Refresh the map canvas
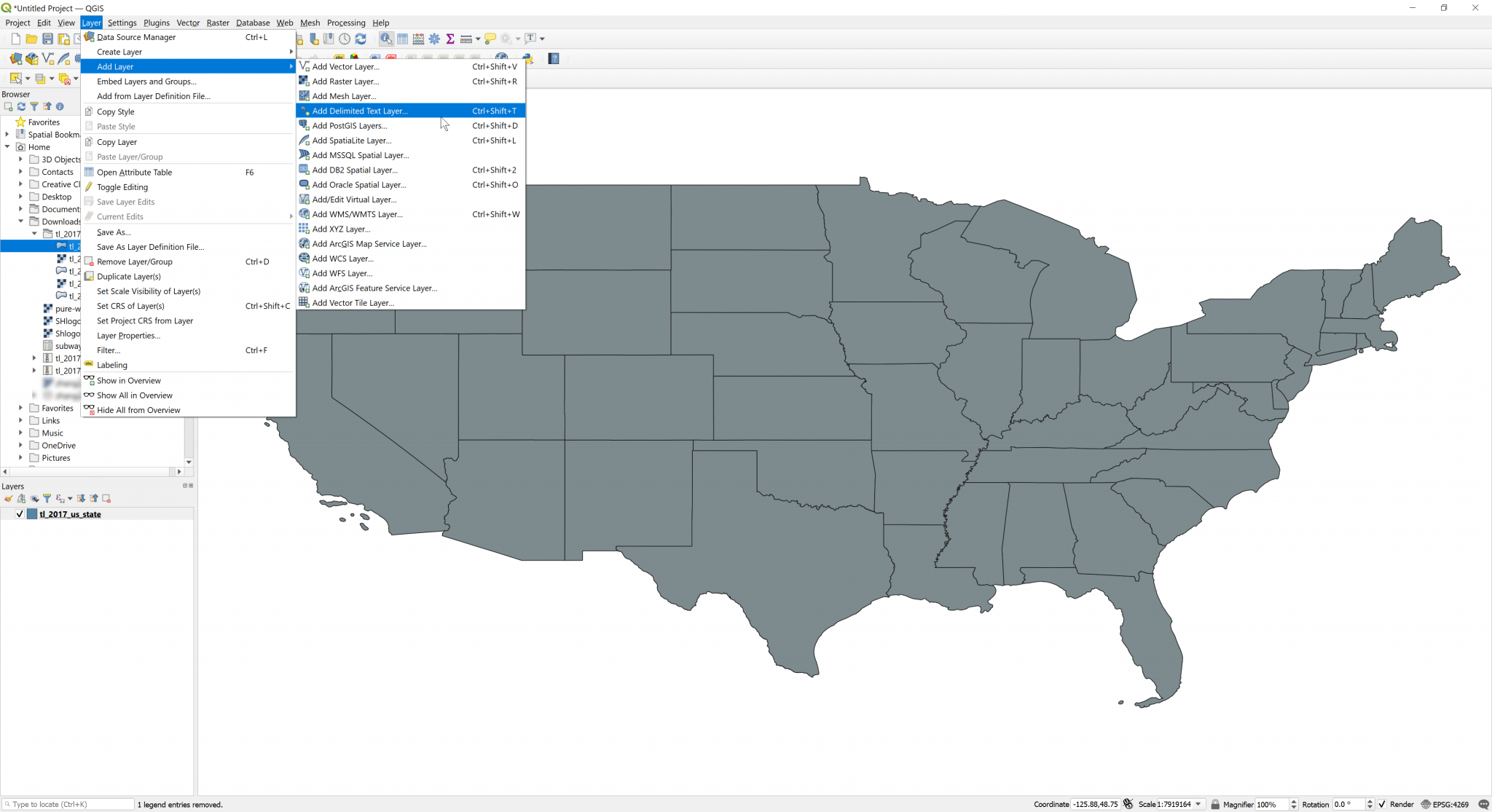 (361, 39)
